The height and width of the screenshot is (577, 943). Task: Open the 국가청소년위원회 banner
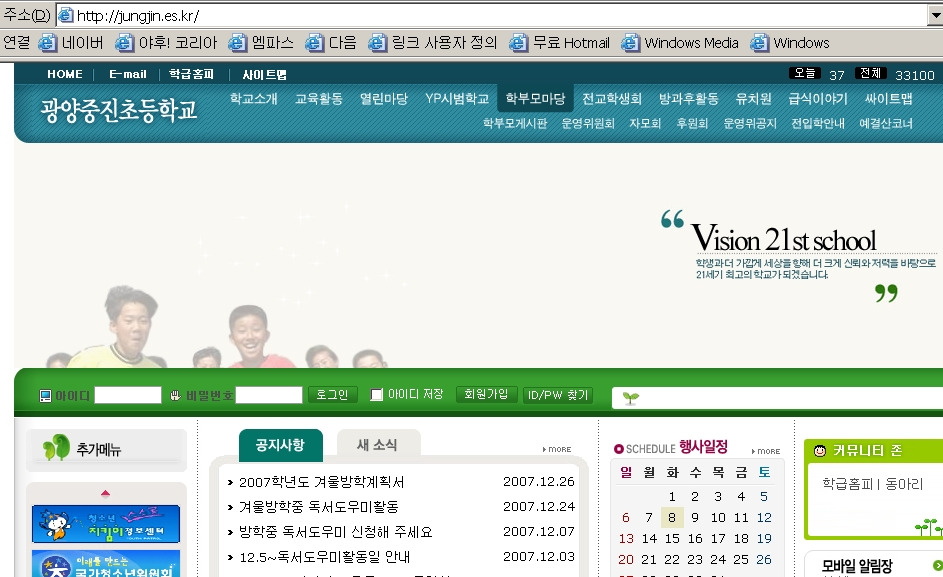pyautogui.click(x=106, y=564)
